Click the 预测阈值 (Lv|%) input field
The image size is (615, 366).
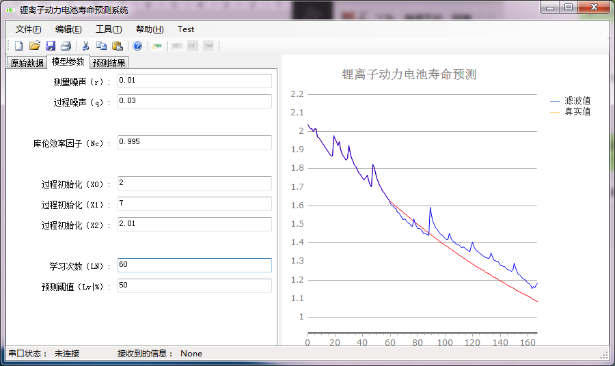[x=195, y=286]
